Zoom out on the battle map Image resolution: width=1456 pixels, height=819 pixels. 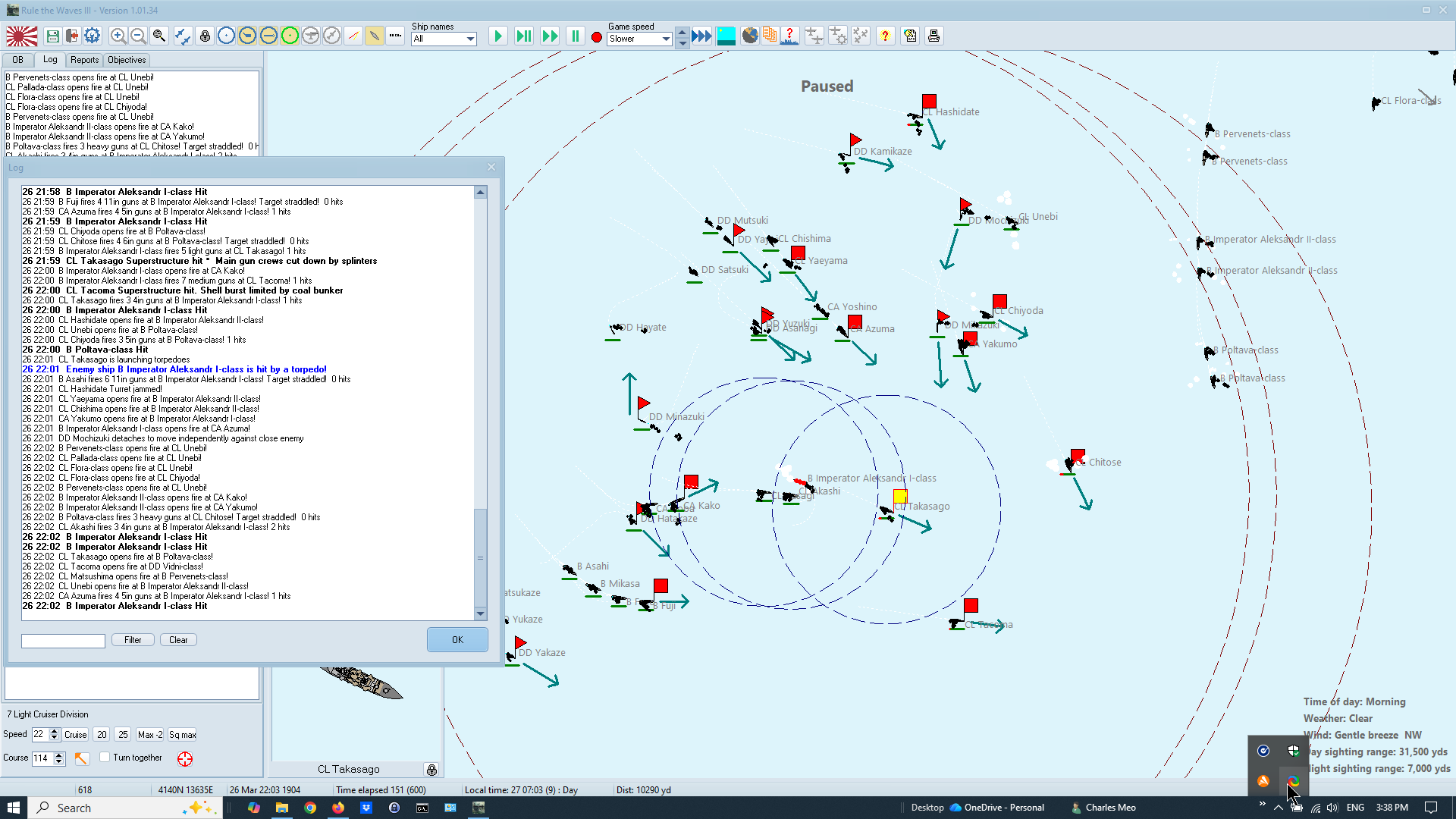click(138, 36)
